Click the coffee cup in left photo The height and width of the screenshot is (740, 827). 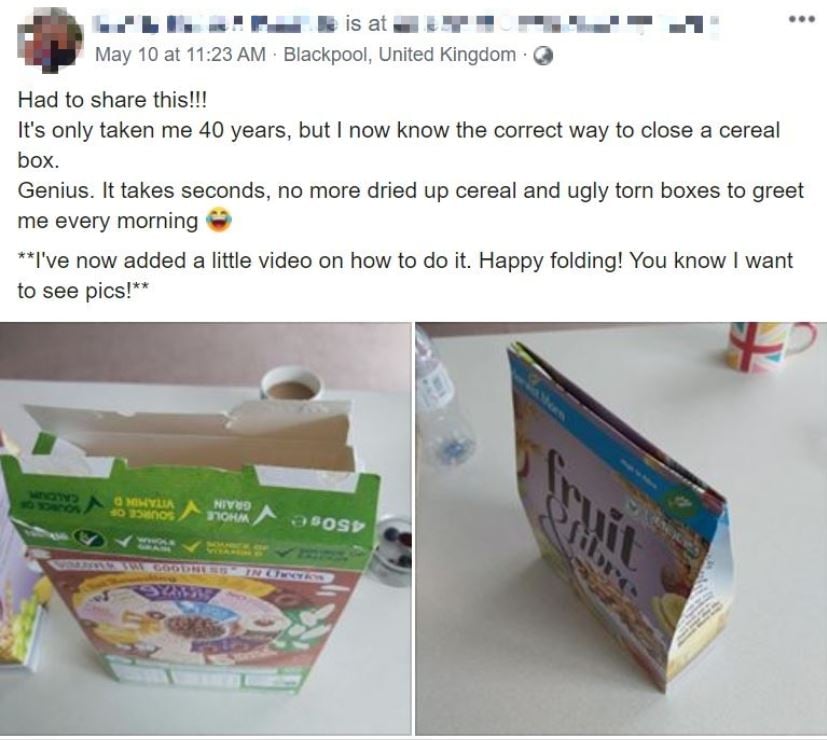[290, 383]
